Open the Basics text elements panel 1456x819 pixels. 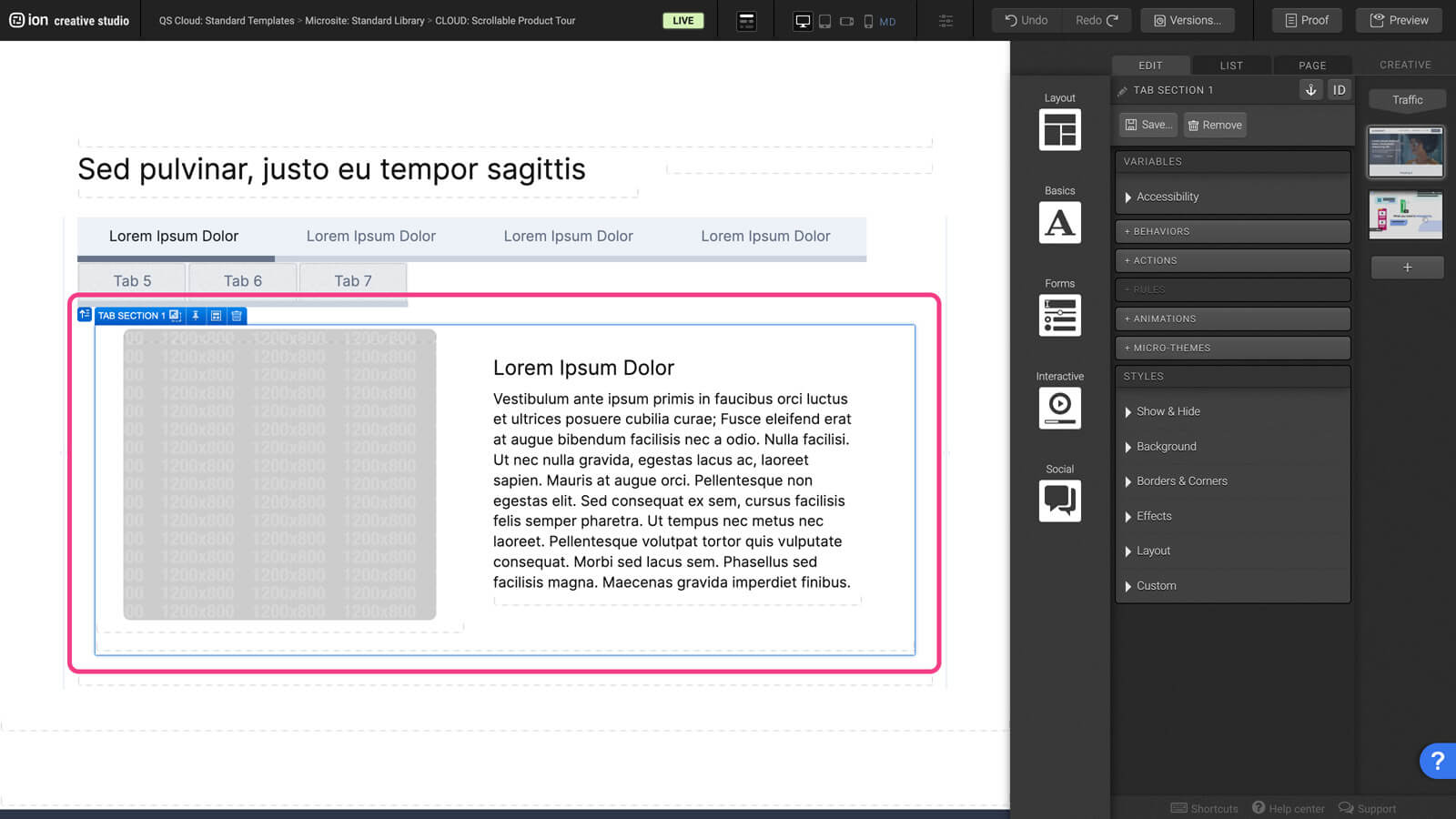coord(1059,222)
